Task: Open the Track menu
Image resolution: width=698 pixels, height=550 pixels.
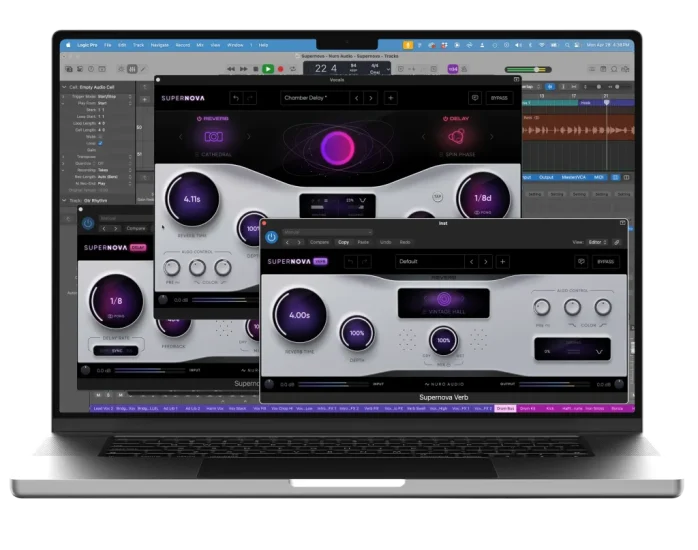Action: pos(138,45)
